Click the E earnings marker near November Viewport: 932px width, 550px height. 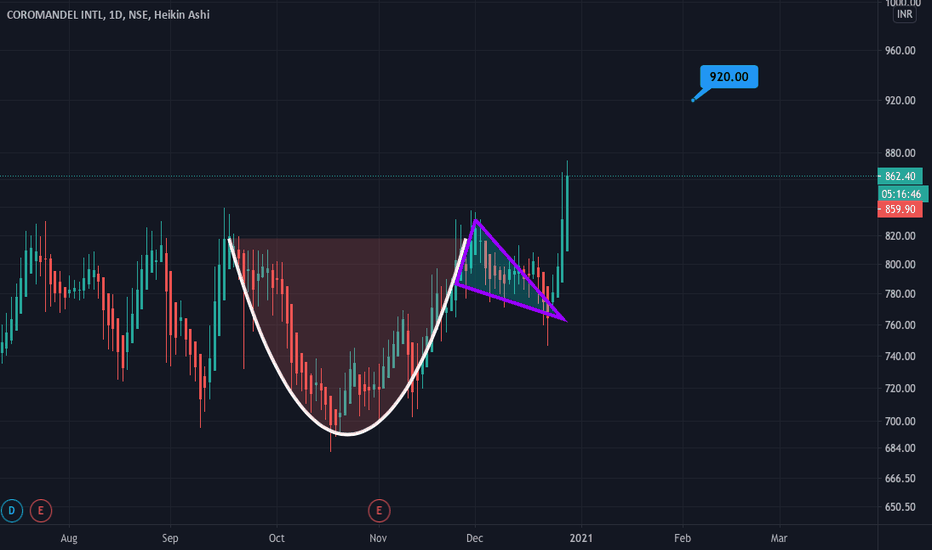click(379, 510)
